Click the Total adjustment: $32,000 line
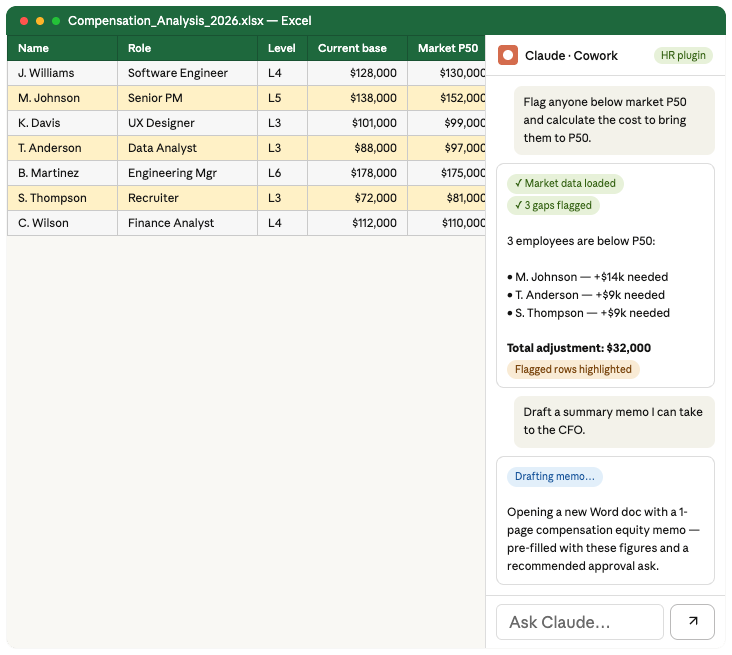The image size is (732, 655). [x=578, y=348]
